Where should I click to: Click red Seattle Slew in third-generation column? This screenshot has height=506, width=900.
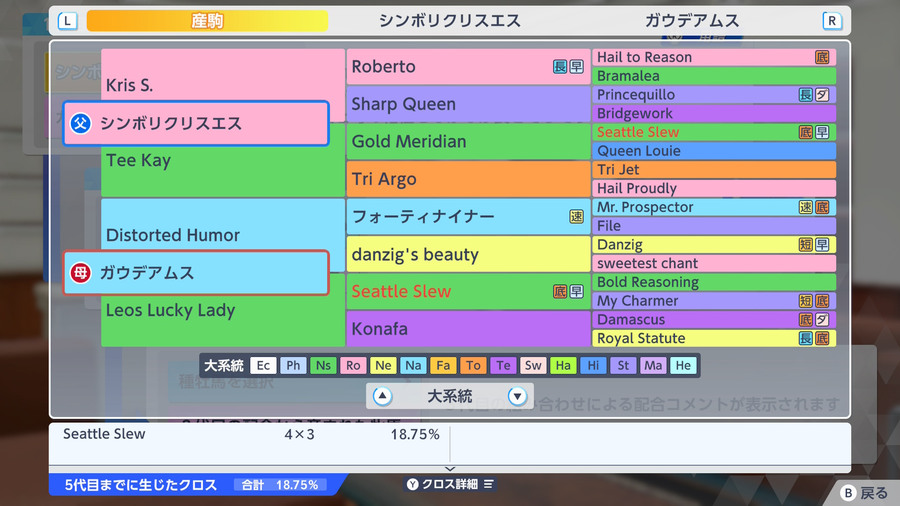468,291
